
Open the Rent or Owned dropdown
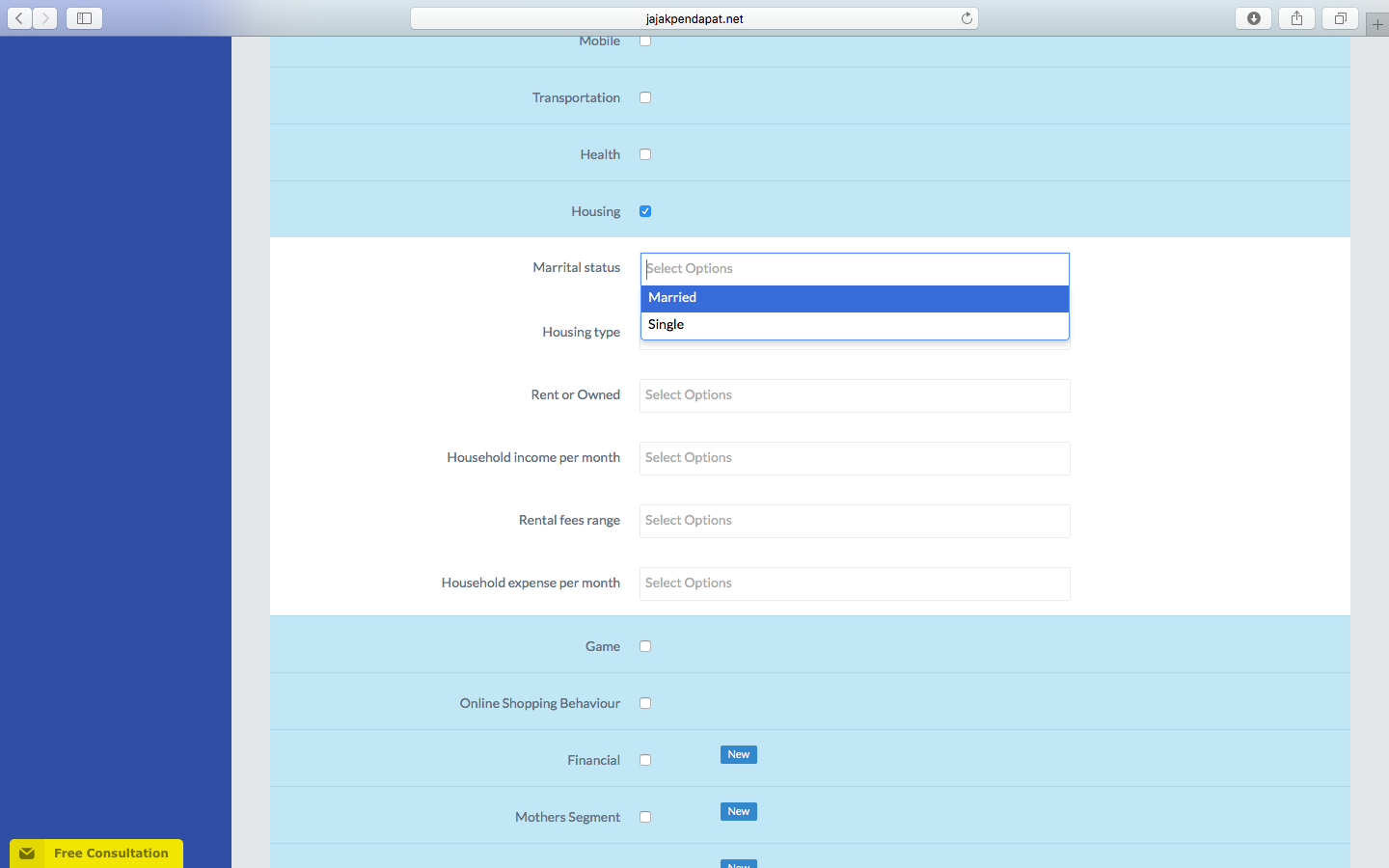855,395
